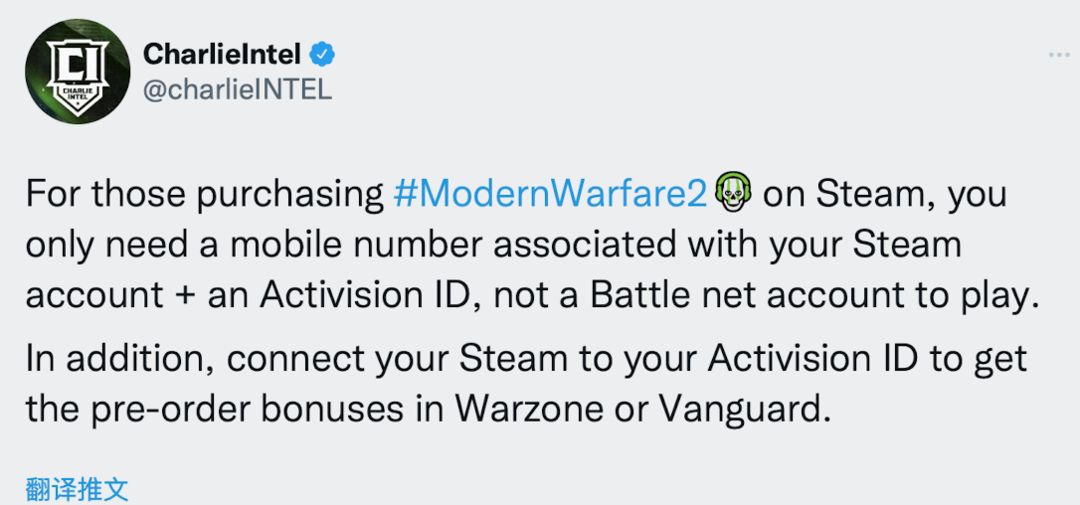
Task: Click the blue verified checkmark badge
Action: [x=322, y=54]
